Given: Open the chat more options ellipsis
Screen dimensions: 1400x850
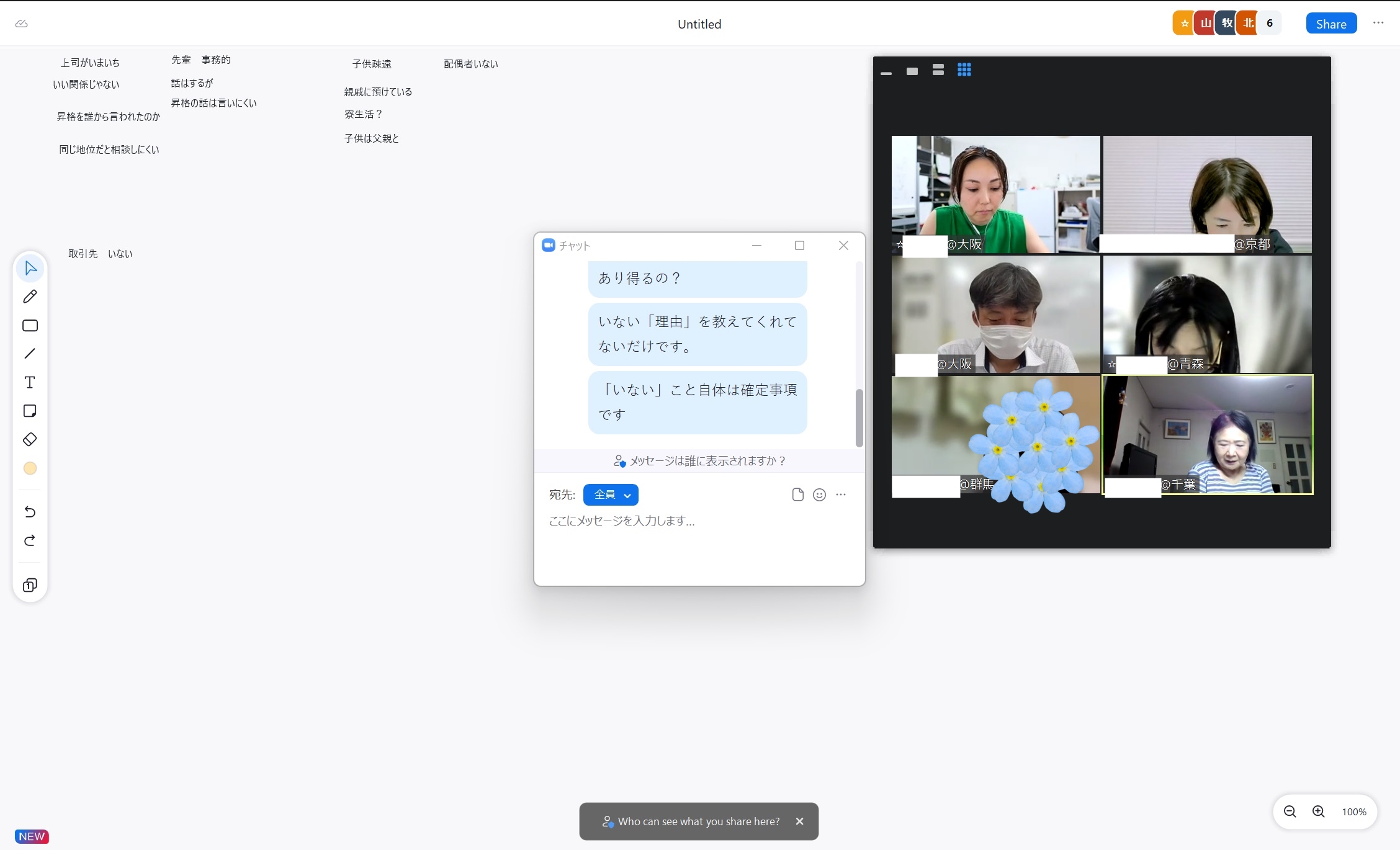Looking at the screenshot, I should pos(841,494).
